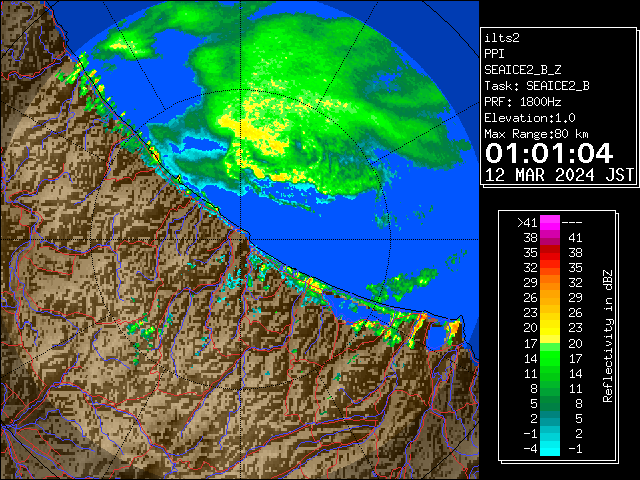This screenshot has width=640, height=480.
Task: Click the left-column '-4' legend value
Action: (530, 449)
